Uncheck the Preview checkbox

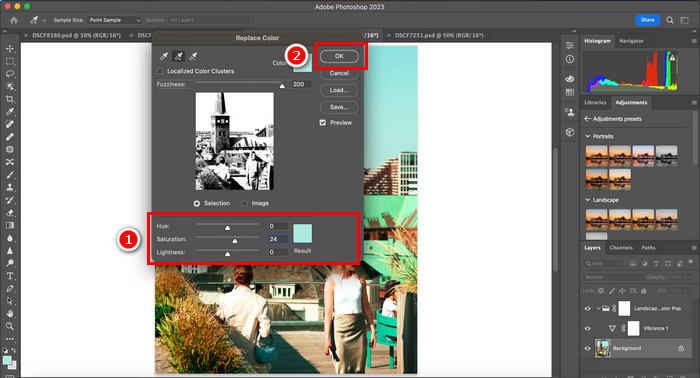click(x=323, y=122)
